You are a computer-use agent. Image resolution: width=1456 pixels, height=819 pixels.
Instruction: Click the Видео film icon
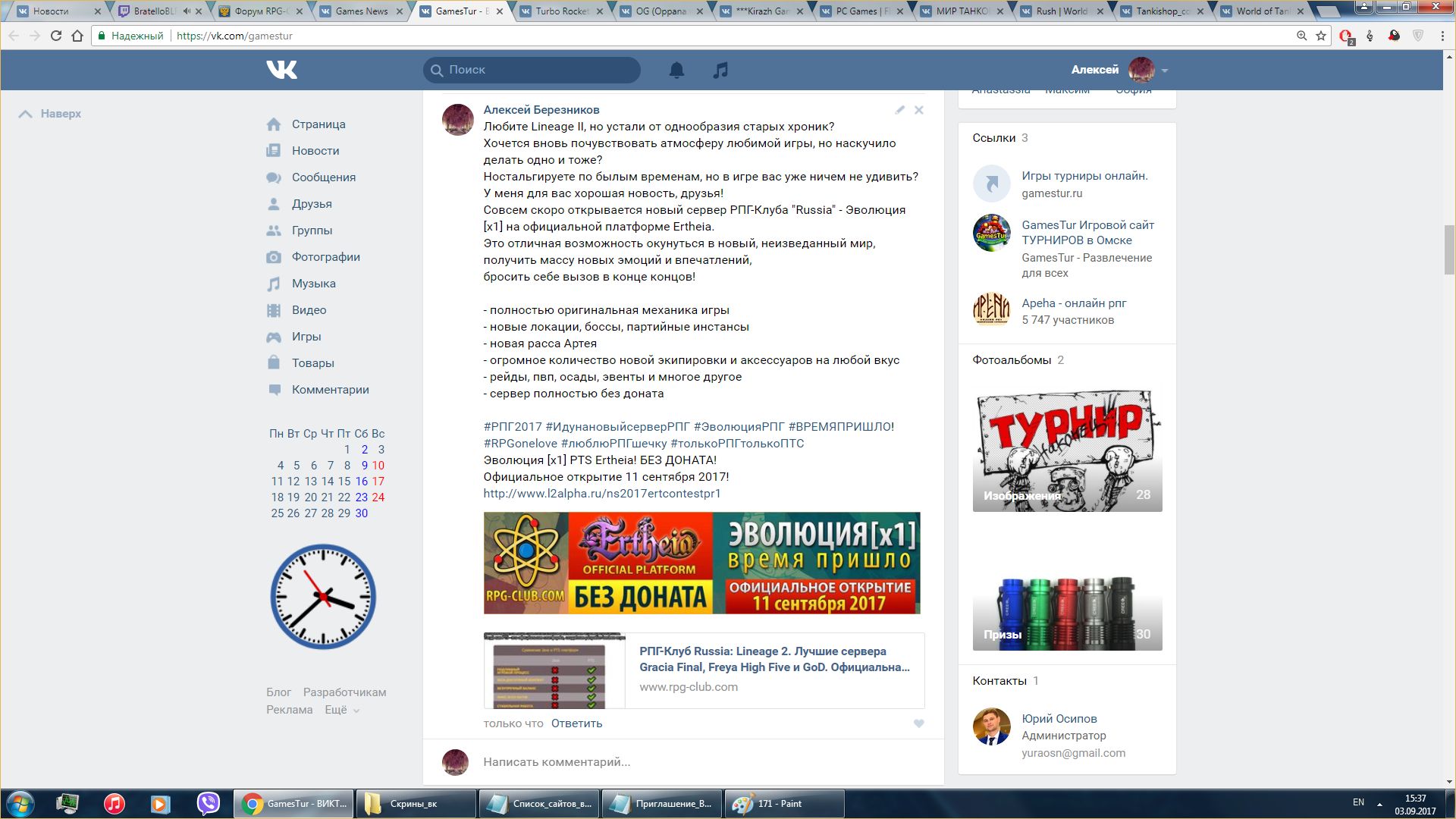(274, 310)
